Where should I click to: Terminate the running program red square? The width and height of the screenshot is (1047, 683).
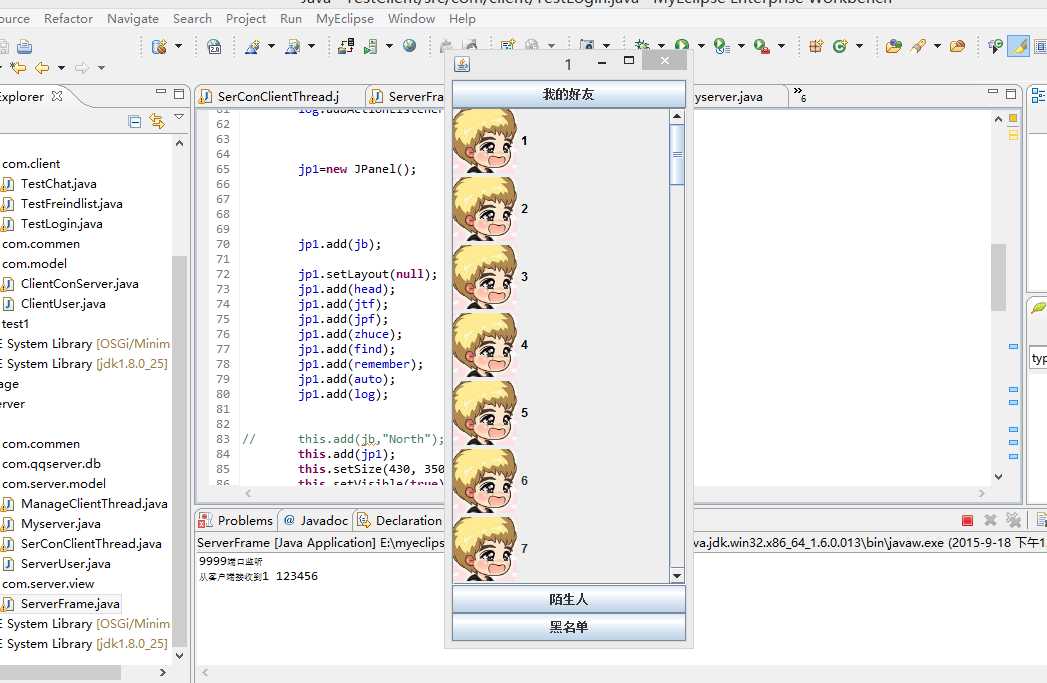coord(967,520)
